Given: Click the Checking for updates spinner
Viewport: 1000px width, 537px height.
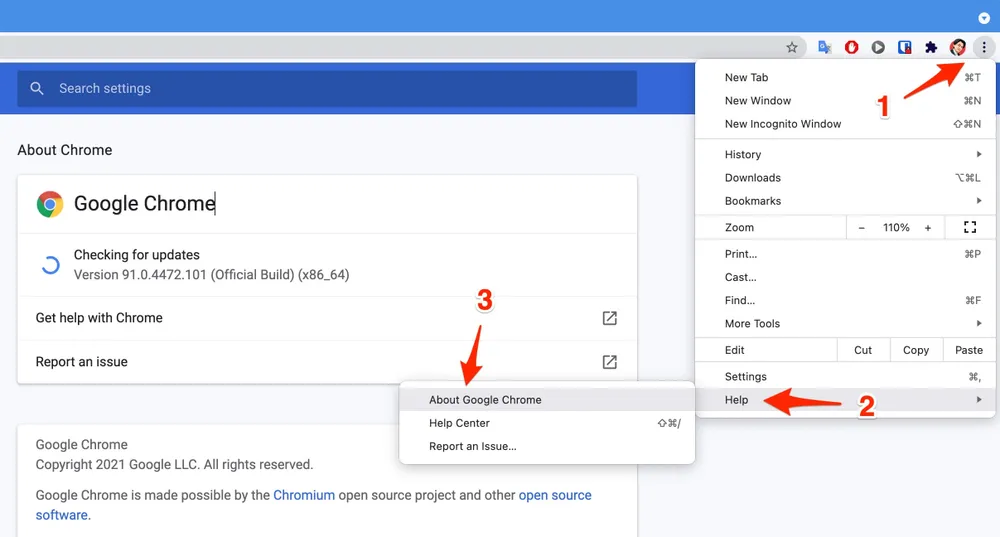Looking at the screenshot, I should pos(50,265).
